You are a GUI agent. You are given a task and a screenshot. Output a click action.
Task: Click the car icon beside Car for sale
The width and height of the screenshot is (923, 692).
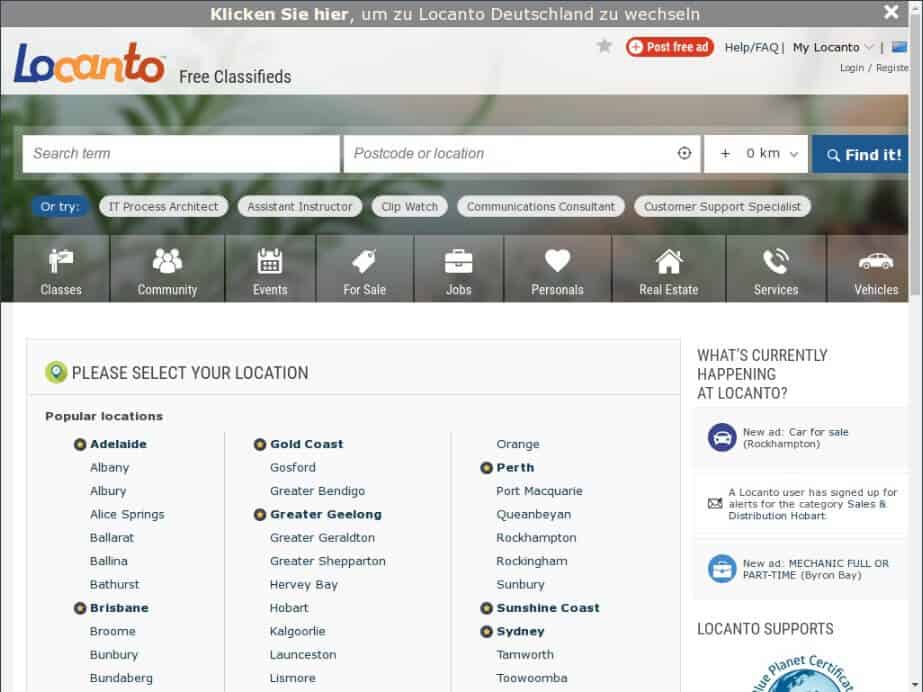click(x=722, y=438)
